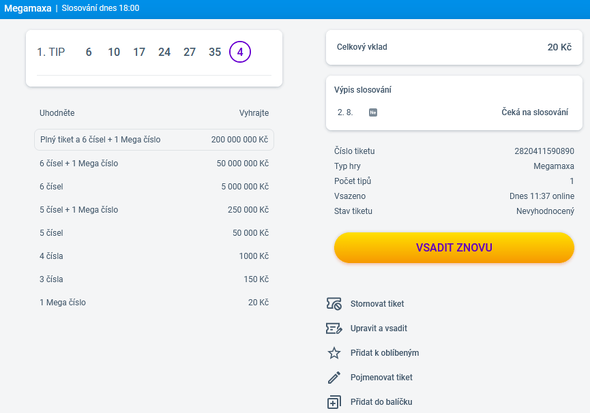Click the plus-box icon for Přidat do balíčku
The image size is (590, 413).
334,402
